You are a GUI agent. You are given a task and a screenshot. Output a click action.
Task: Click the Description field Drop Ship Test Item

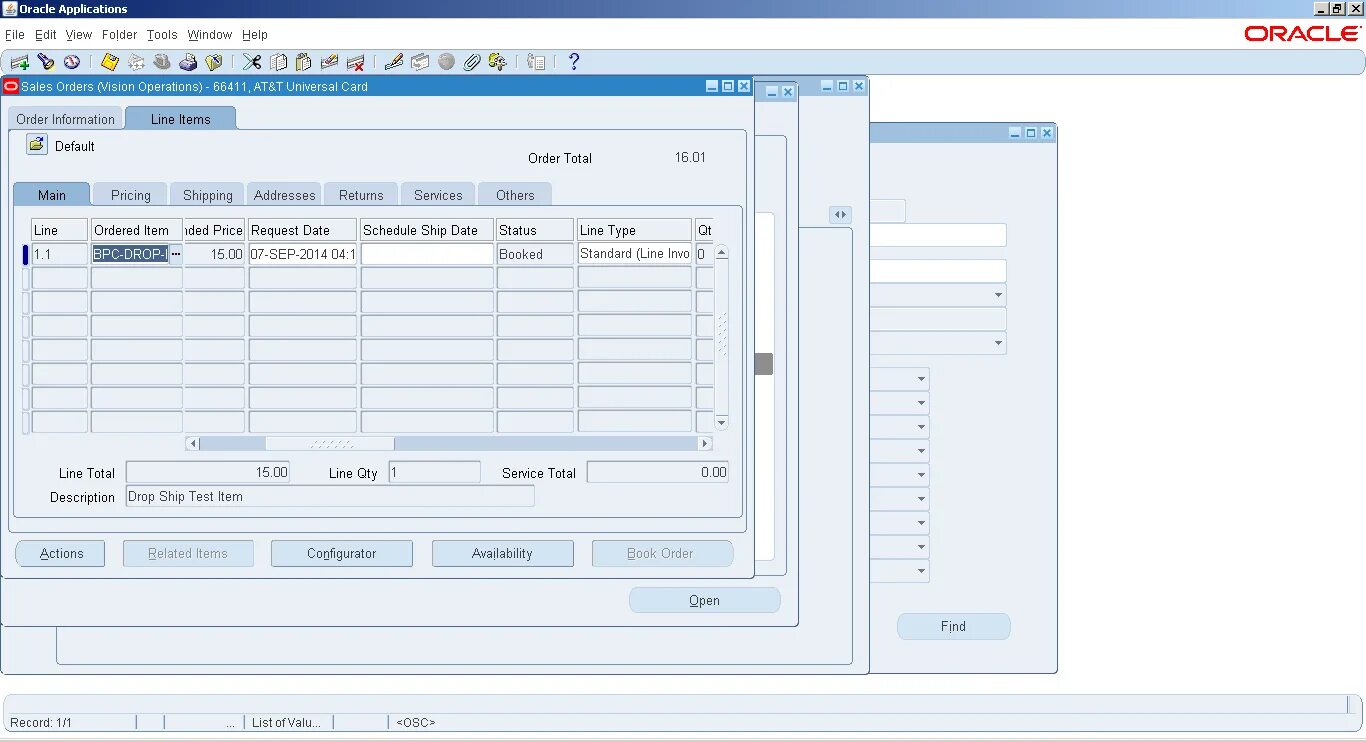point(330,496)
